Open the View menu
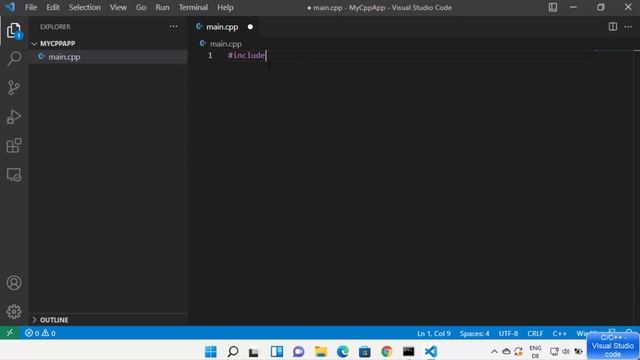Image resolution: width=640 pixels, height=360 pixels. (118, 7)
